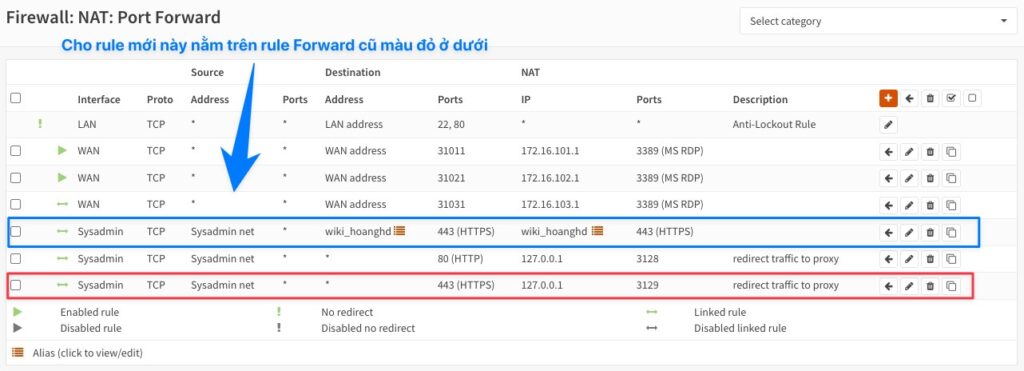Edit the port 3129 proxy rule
The image size is (1024, 371).
[x=909, y=286]
